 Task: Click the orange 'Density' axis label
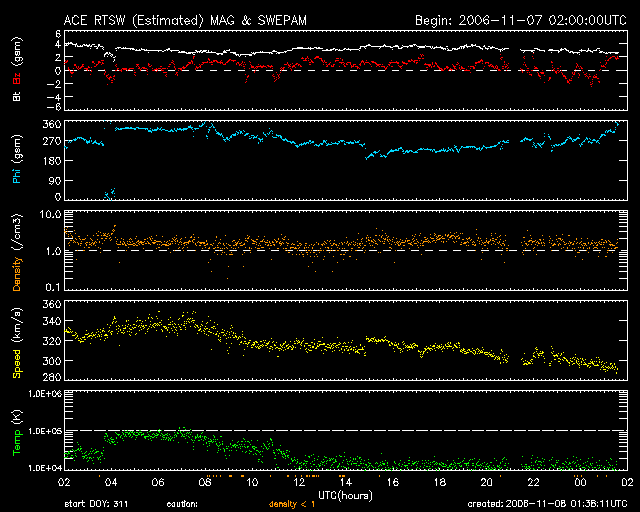click(x=17, y=274)
